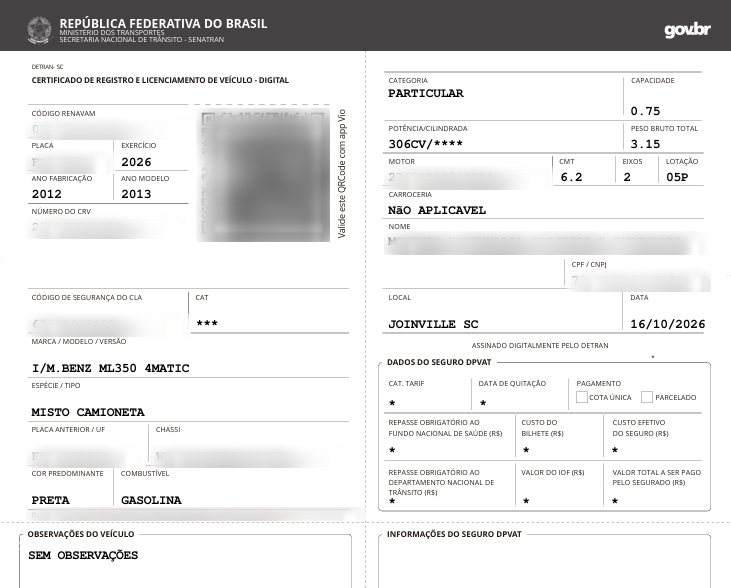
Task: Select the heading República Federativa do Brasil
Action: pos(163,23)
